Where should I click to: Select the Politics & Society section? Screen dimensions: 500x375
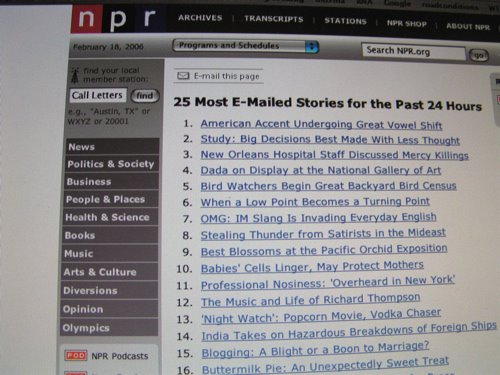(112, 164)
